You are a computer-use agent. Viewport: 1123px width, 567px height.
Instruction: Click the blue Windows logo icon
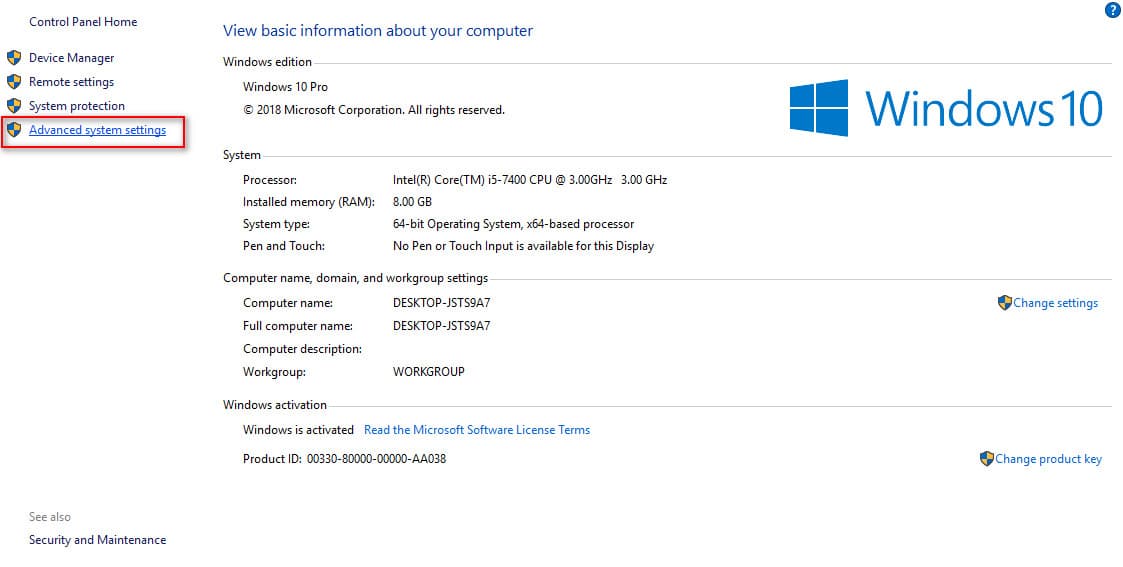pos(818,108)
